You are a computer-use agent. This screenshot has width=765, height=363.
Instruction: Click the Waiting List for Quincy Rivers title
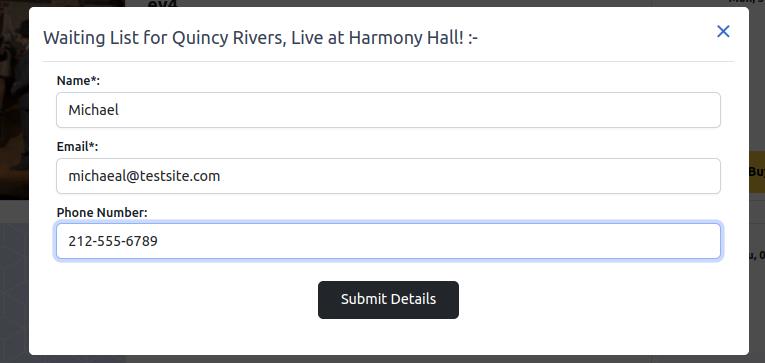coord(261,38)
